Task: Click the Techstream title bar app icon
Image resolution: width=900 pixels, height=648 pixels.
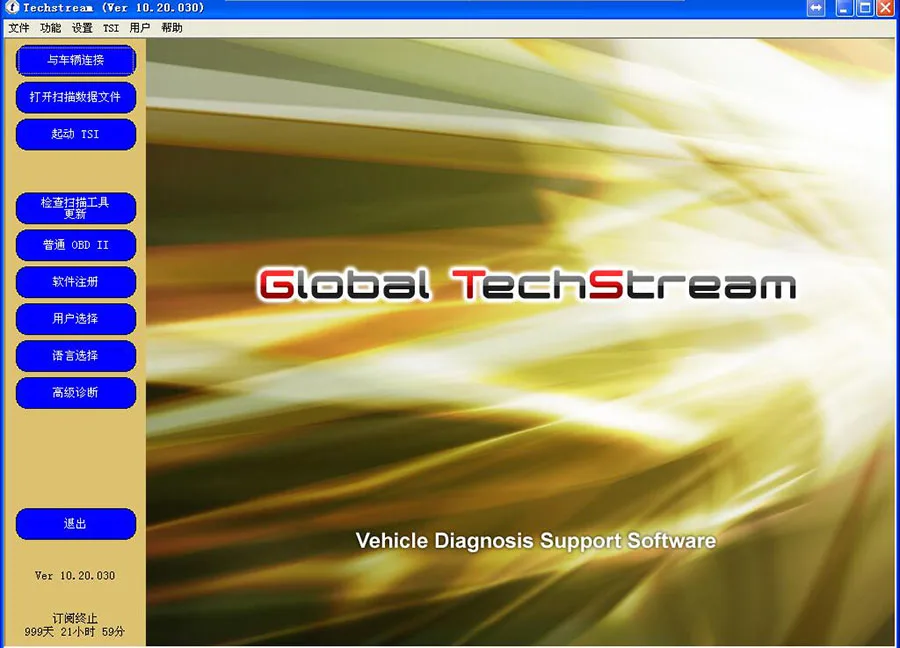Action: click(x=11, y=7)
